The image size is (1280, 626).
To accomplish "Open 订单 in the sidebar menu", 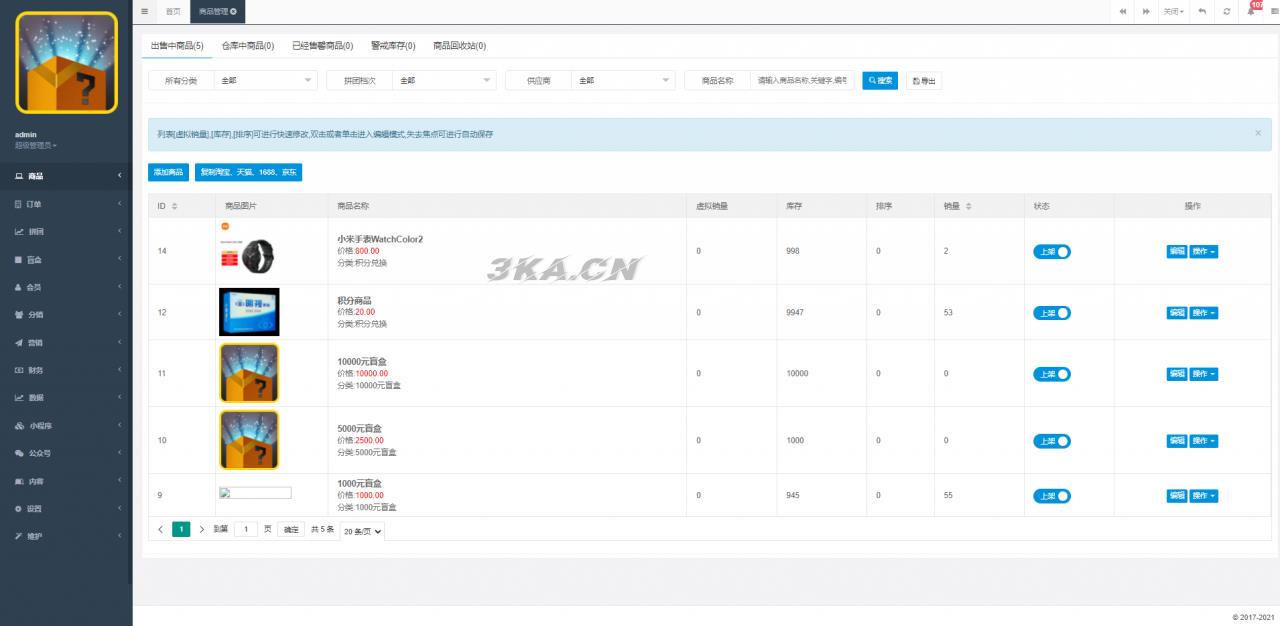I will [66, 204].
